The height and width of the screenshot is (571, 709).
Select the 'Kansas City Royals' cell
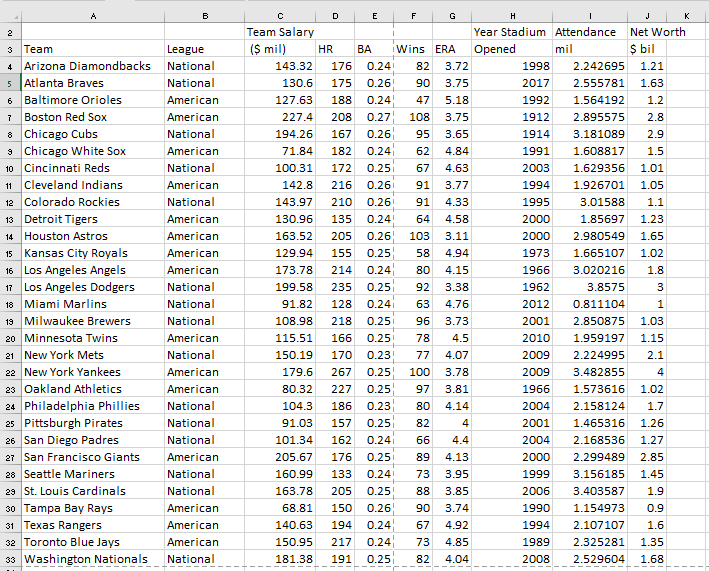pyautogui.click(x=93, y=254)
